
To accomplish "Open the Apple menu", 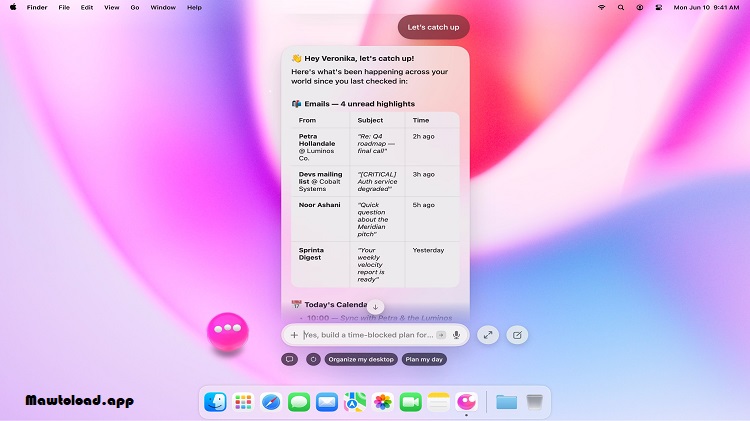I will point(13,7).
